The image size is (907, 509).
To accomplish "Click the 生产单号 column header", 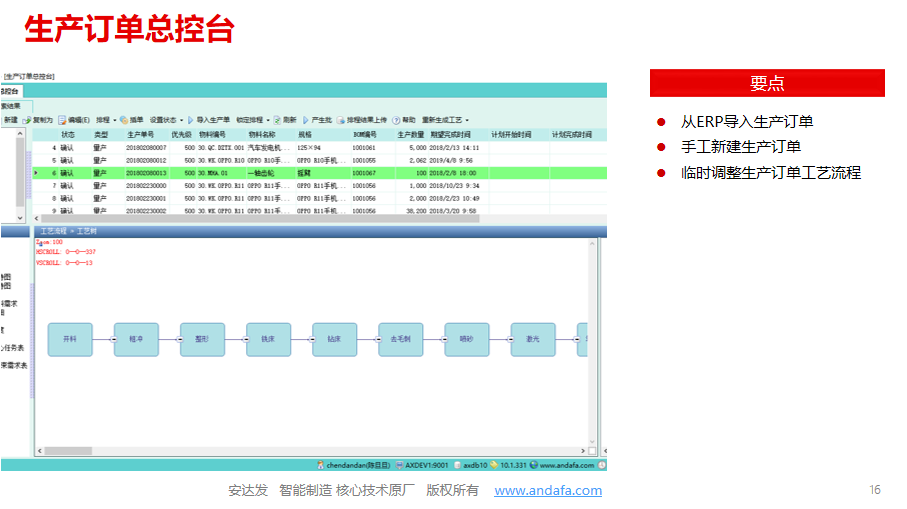I will 141,135.
